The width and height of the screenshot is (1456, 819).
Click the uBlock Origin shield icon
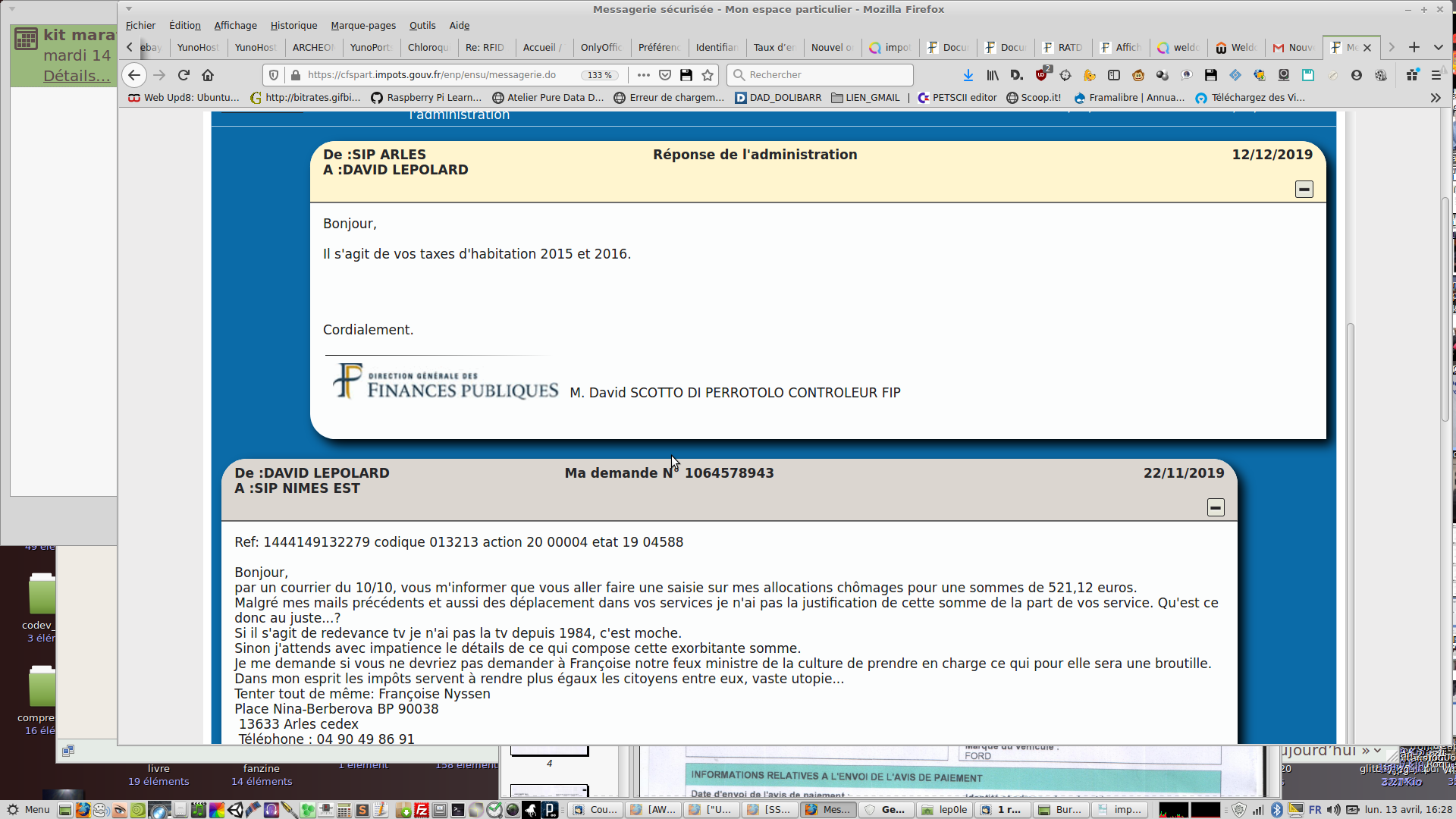(1042, 75)
